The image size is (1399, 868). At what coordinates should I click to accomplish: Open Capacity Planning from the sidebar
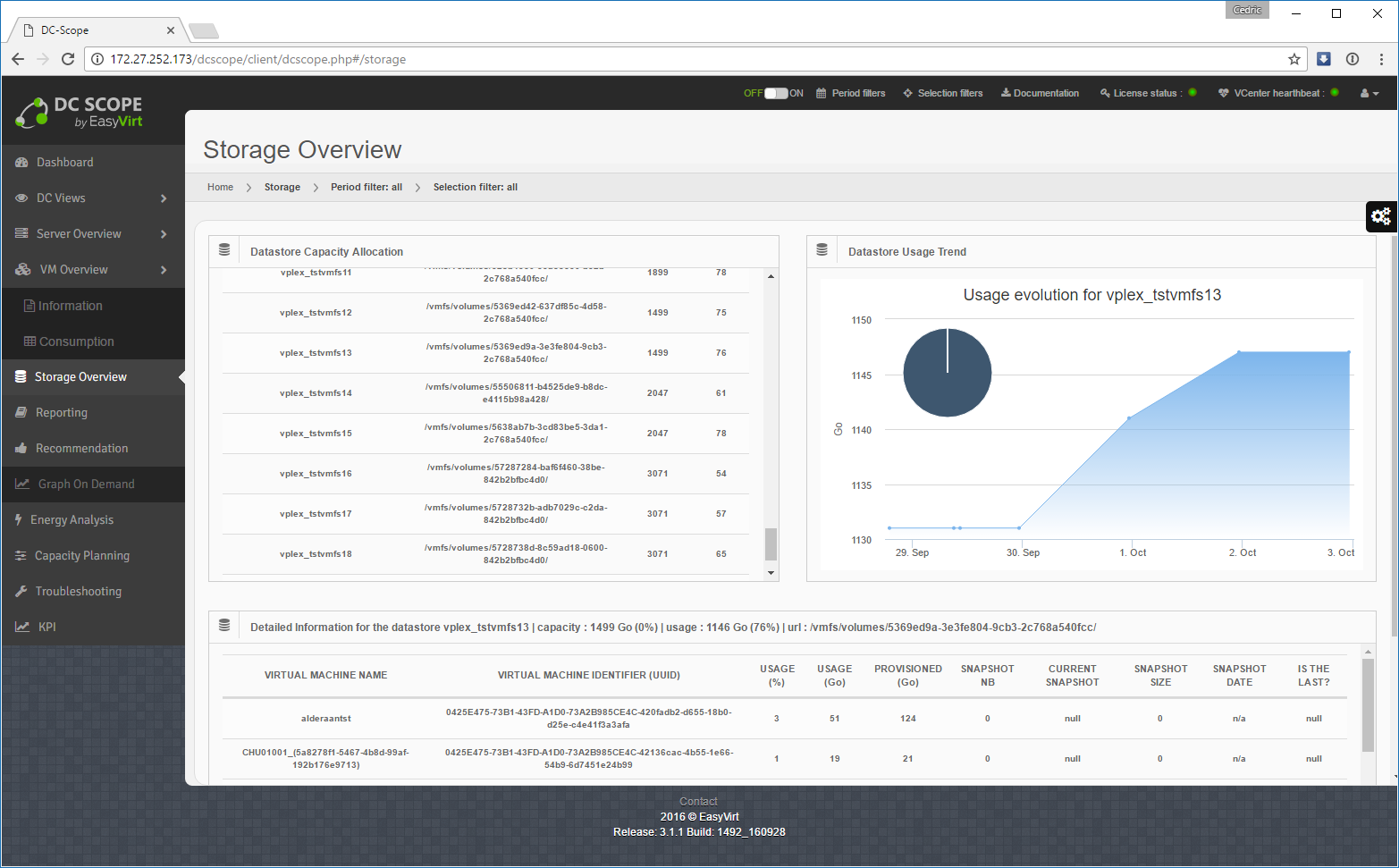81,556
